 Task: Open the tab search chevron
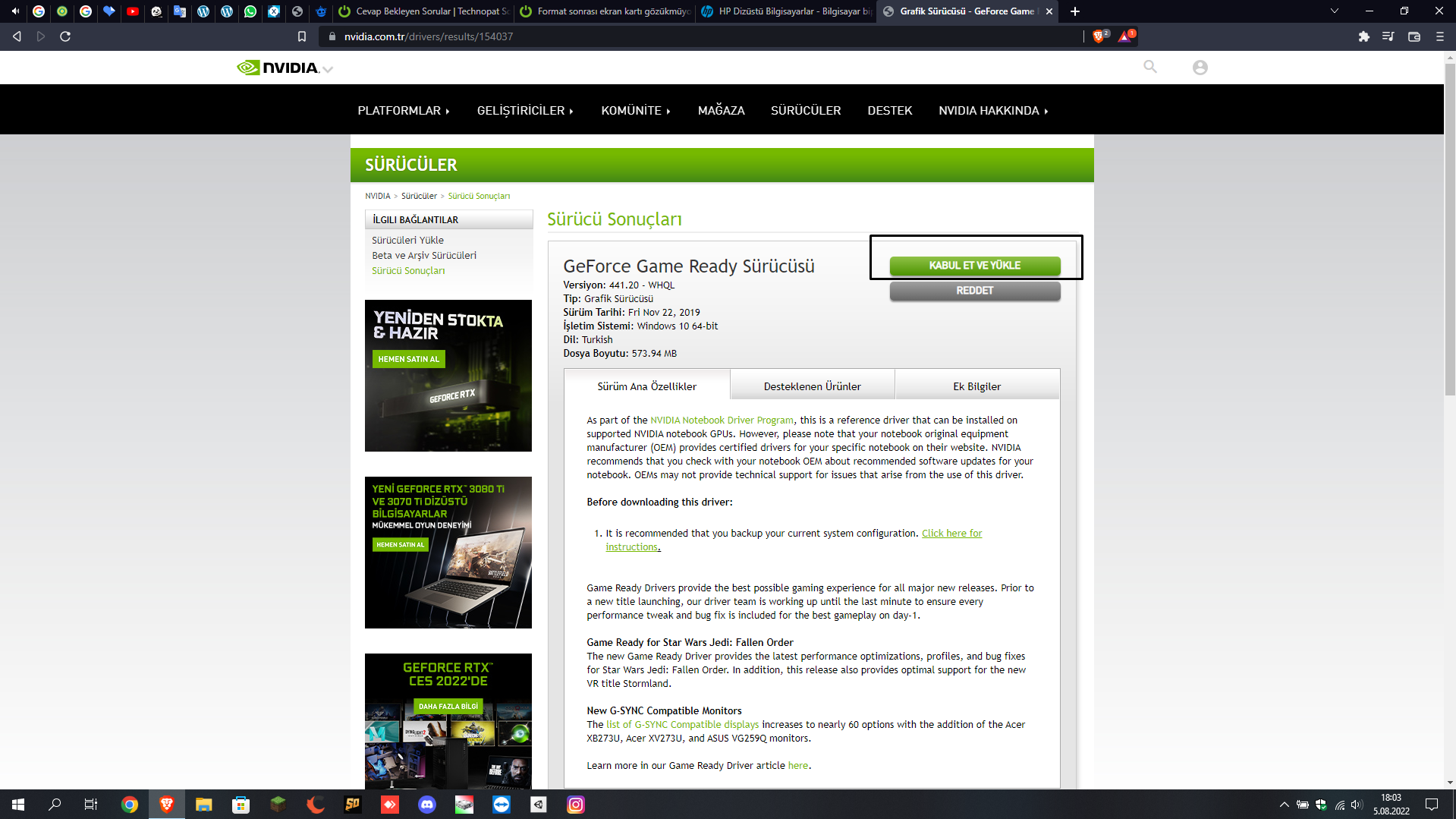1335,11
